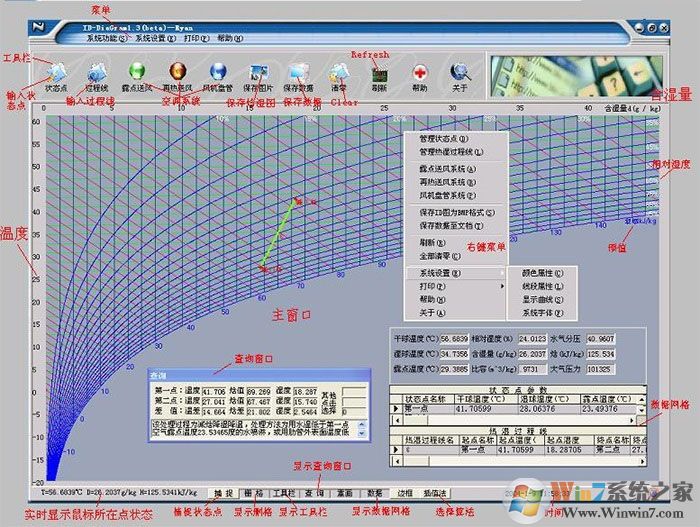Open the 系统设置 dropdown in menu bar
The height and width of the screenshot is (527, 700).
point(155,37)
